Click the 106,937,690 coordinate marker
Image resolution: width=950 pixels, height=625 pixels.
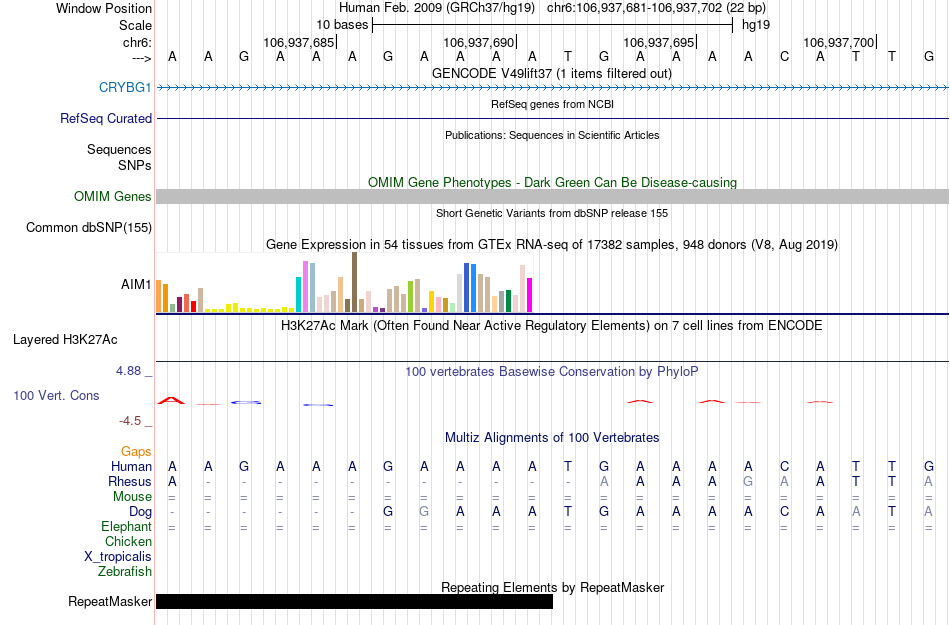480,42
